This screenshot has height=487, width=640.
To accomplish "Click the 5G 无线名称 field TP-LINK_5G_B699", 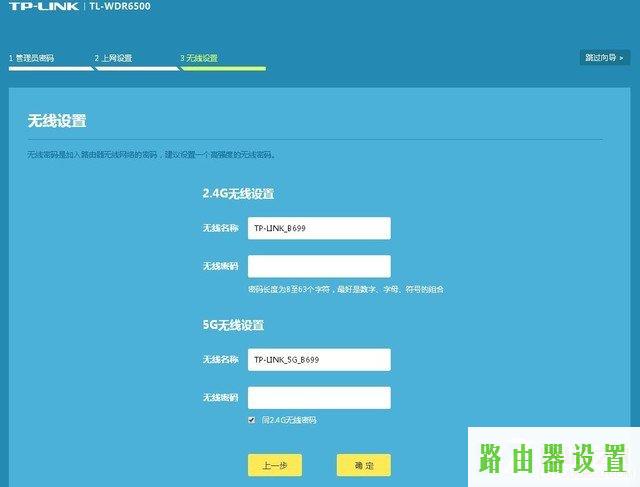I will coord(319,360).
